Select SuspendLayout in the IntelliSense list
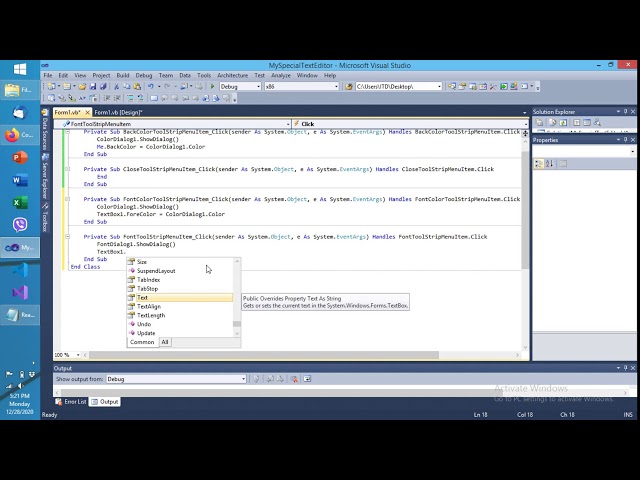This screenshot has width=640, height=480. click(180, 271)
